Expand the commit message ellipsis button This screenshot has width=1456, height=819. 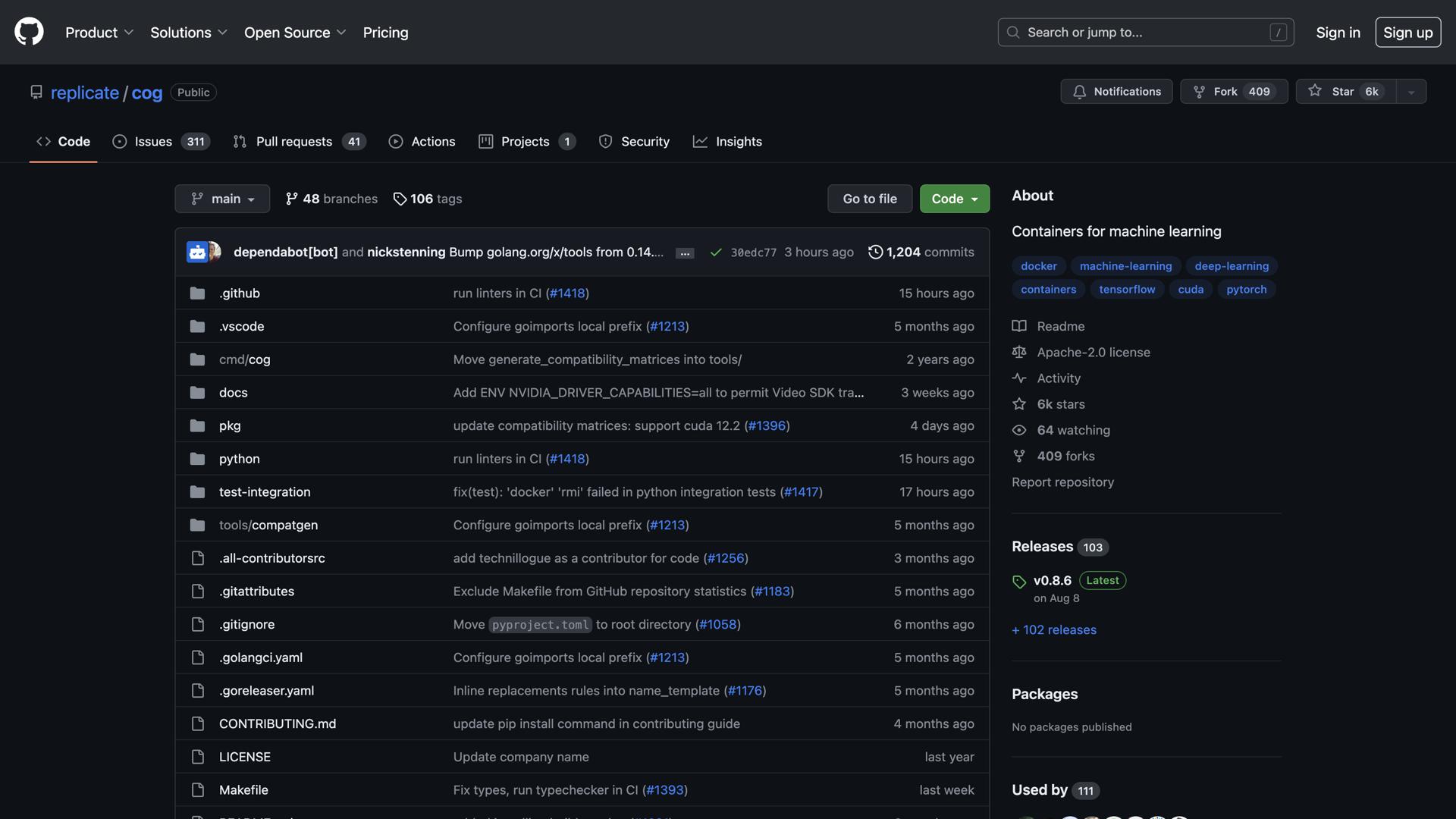684,253
